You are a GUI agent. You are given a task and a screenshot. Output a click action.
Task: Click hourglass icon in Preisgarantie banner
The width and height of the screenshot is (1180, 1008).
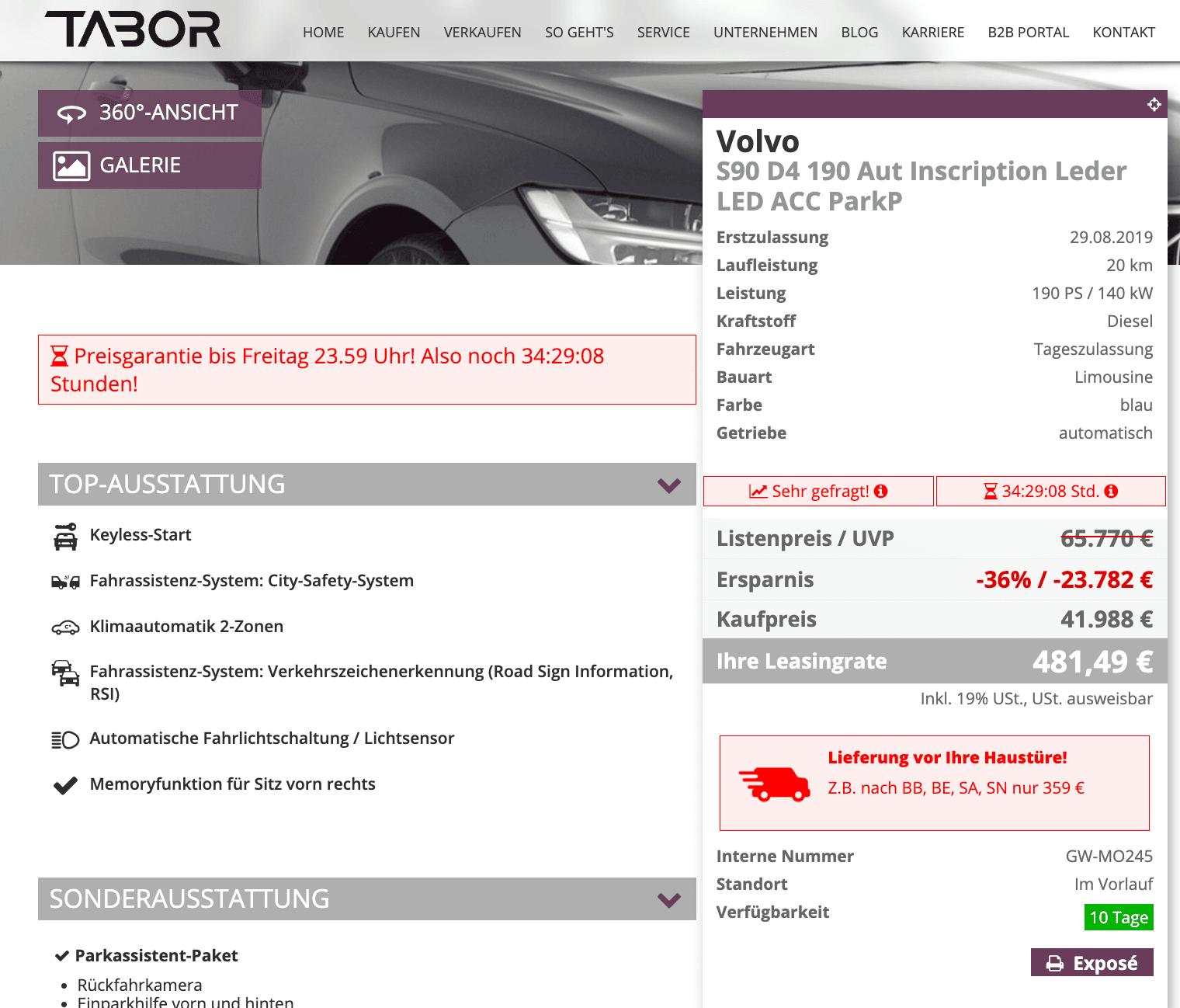point(59,356)
